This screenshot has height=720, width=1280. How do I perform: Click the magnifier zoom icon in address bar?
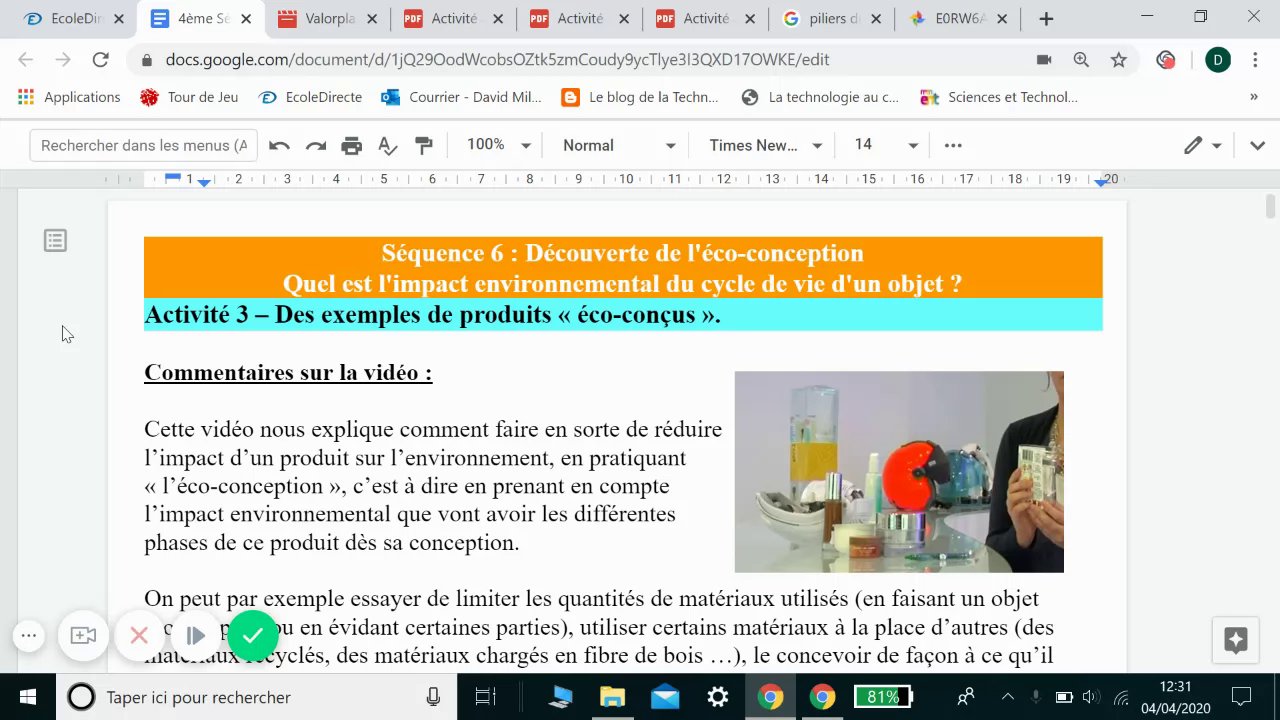1081,60
